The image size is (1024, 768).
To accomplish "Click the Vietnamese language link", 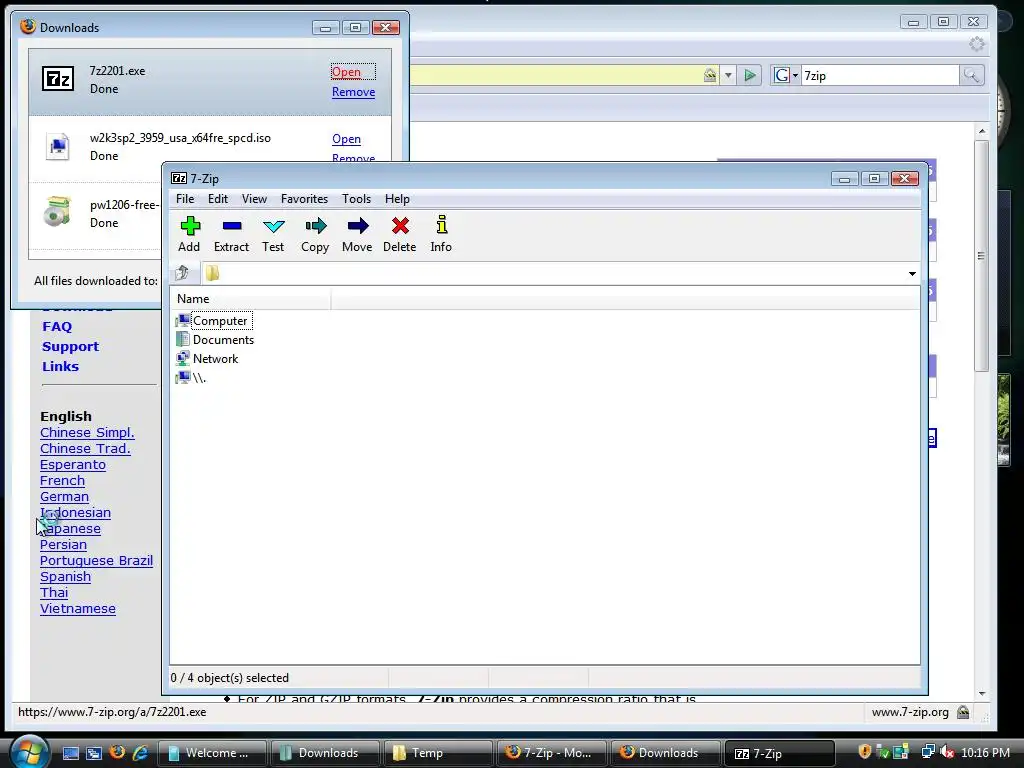I will tap(78, 609).
